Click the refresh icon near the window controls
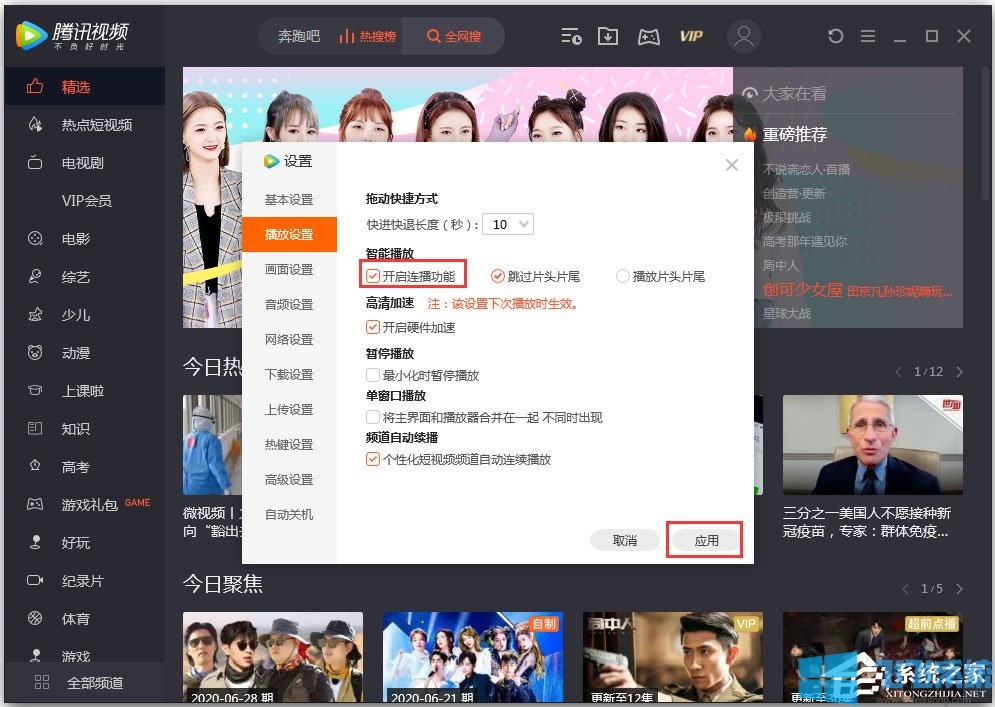 tap(835, 36)
